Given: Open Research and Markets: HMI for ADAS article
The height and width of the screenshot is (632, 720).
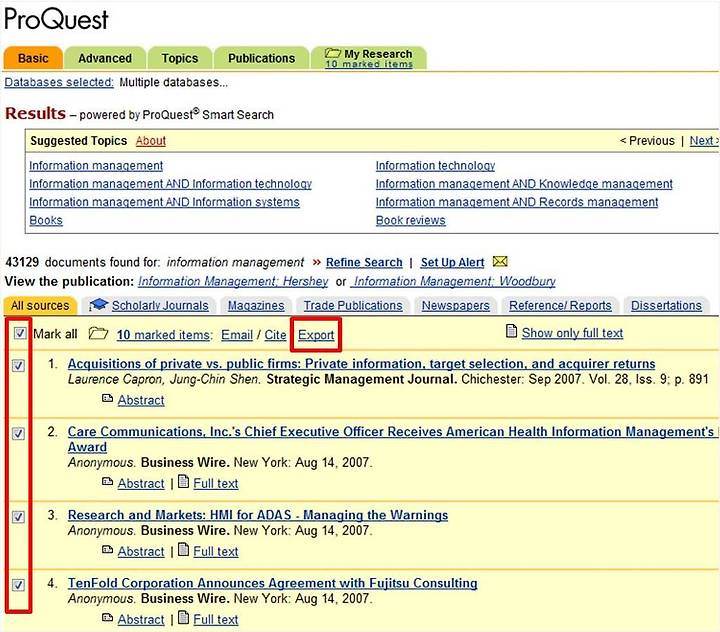Looking at the screenshot, I should pyautogui.click(x=258, y=515).
